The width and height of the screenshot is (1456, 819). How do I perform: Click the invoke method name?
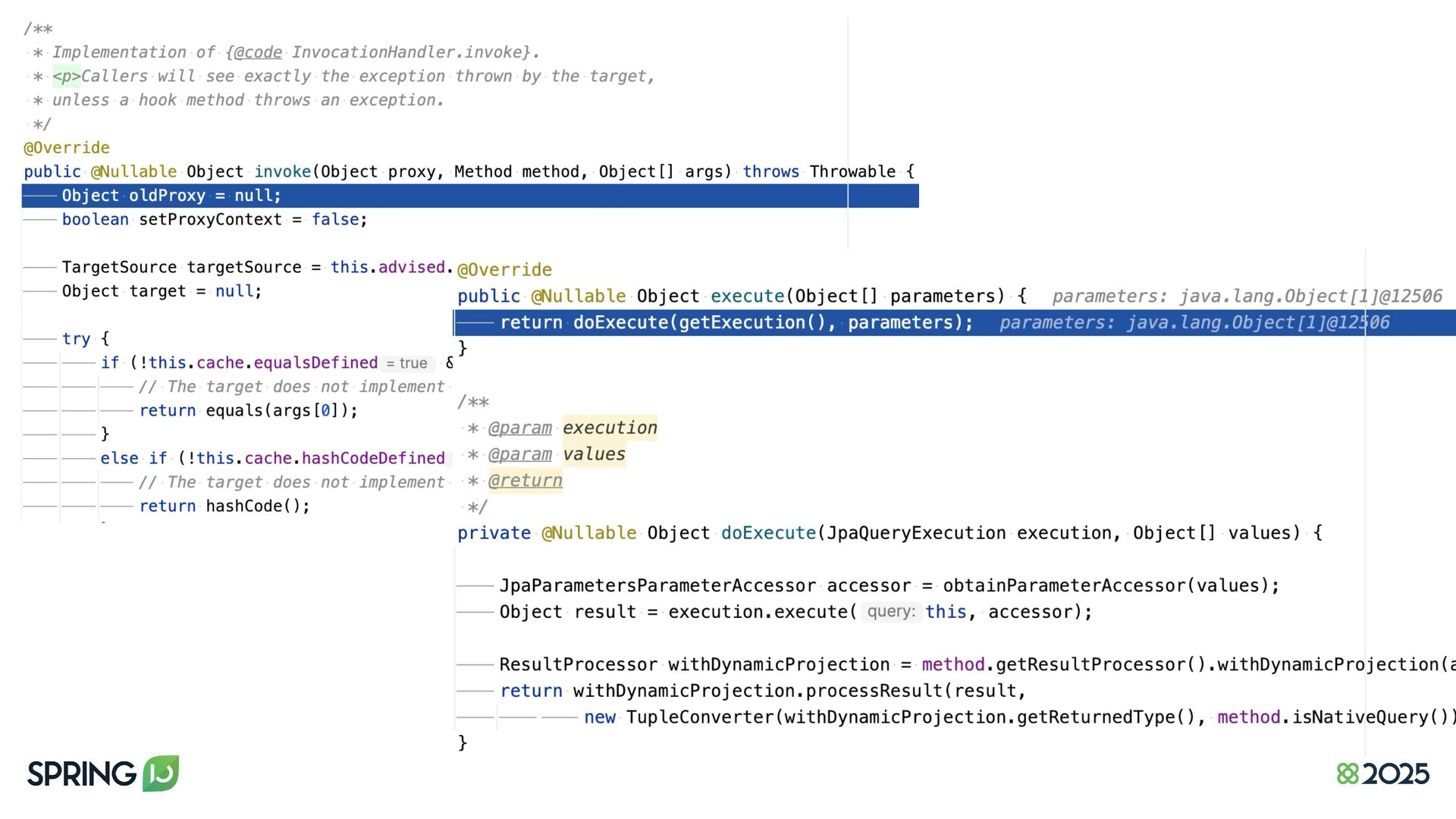pos(282,172)
